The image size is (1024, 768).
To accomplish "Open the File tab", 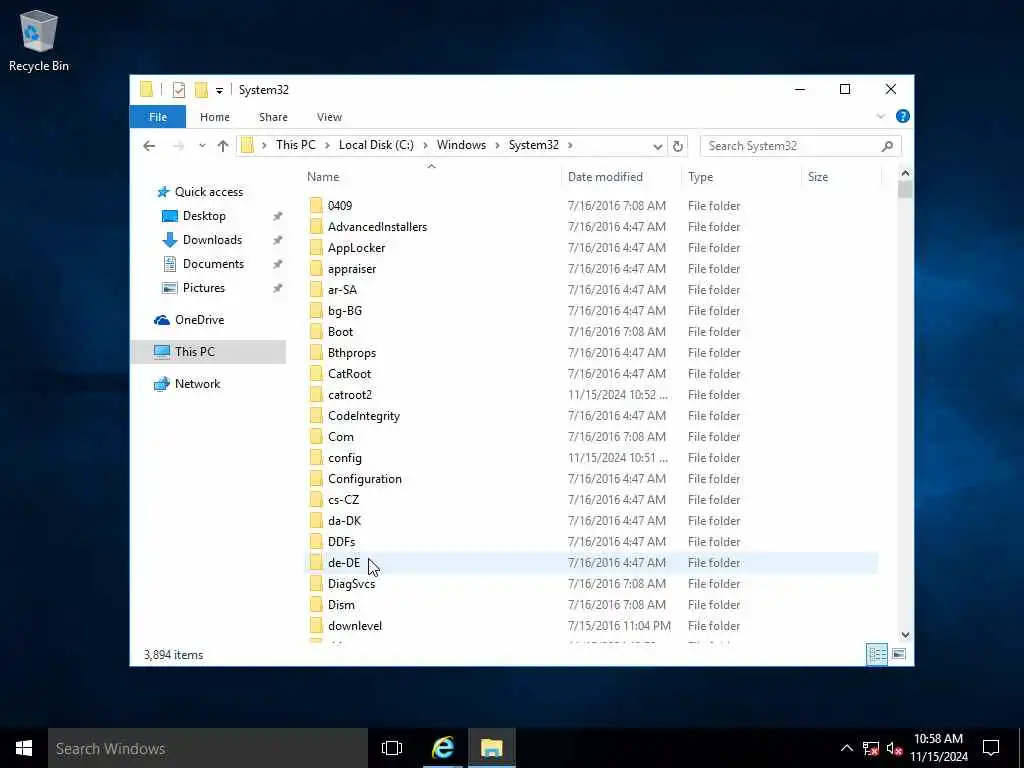I will click(157, 117).
